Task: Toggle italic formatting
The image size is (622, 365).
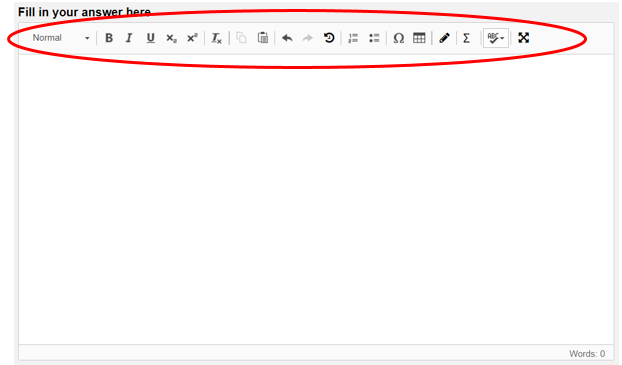Action: point(129,38)
